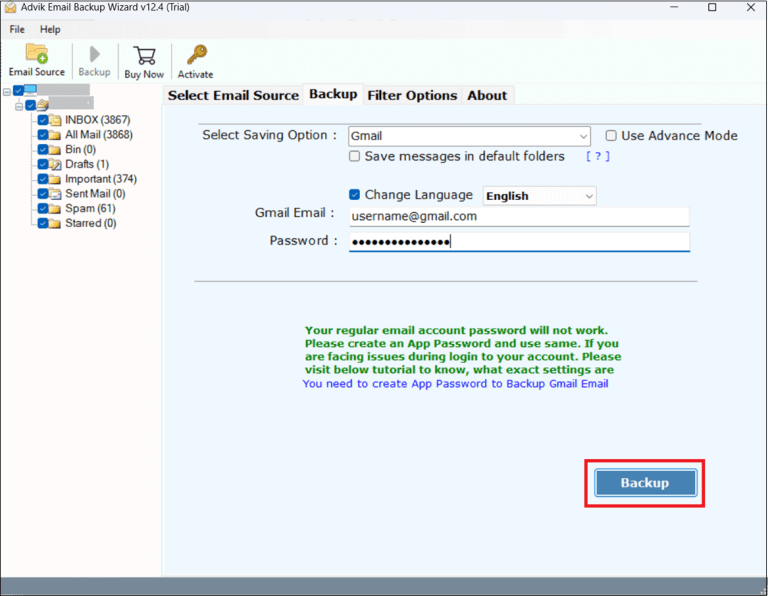The image size is (768, 596).
Task: Click the Email Source toolbar icon
Action: coord(37,54)
